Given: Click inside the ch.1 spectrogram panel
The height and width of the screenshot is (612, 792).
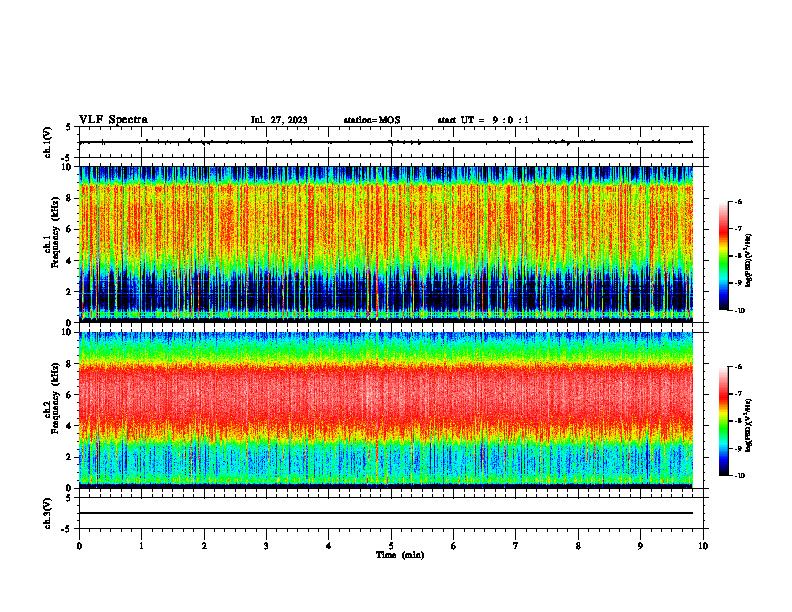Looking at the screenshot, I should (x=386, y=244).
